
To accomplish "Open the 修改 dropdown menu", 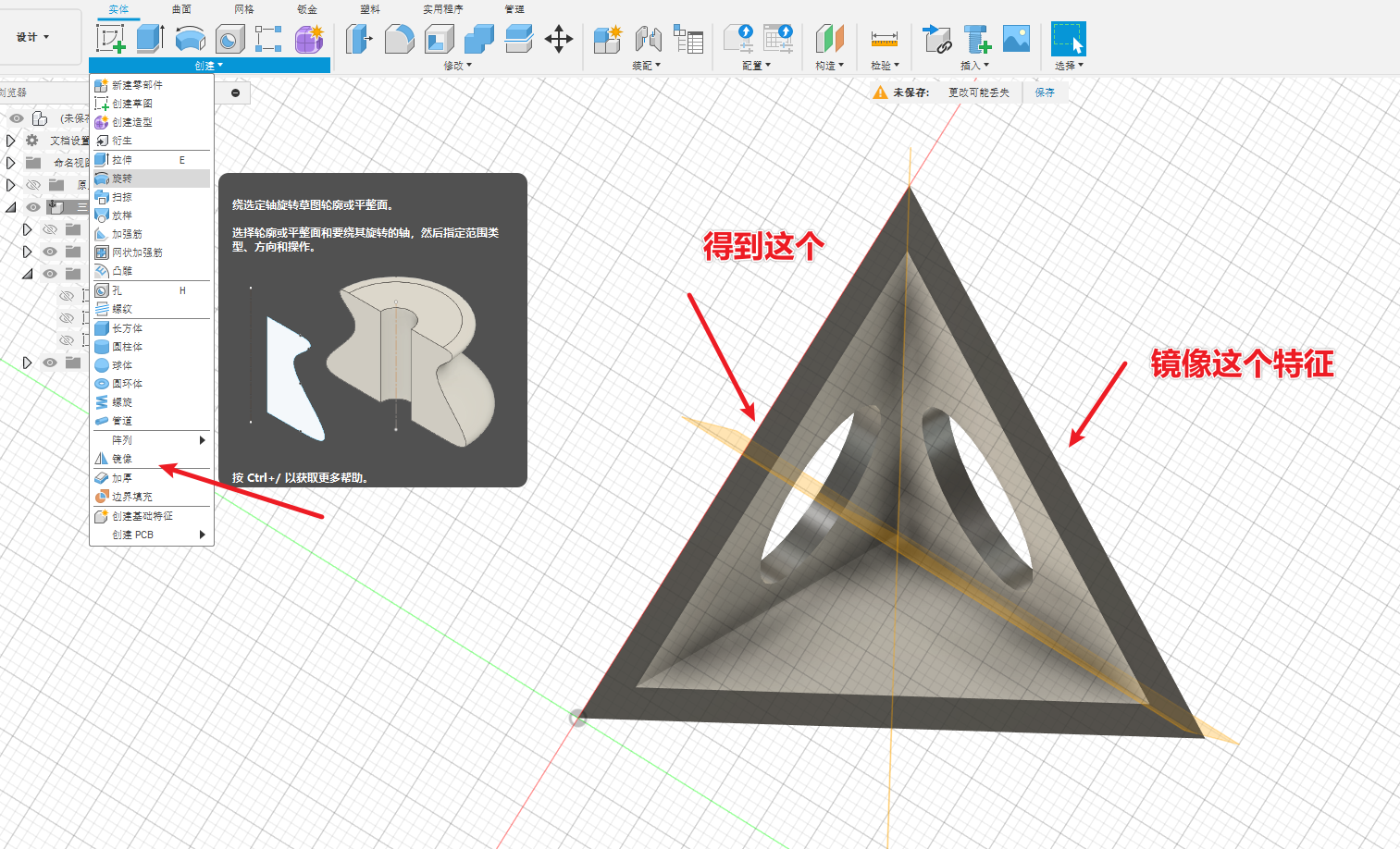I will coord(457,66).
